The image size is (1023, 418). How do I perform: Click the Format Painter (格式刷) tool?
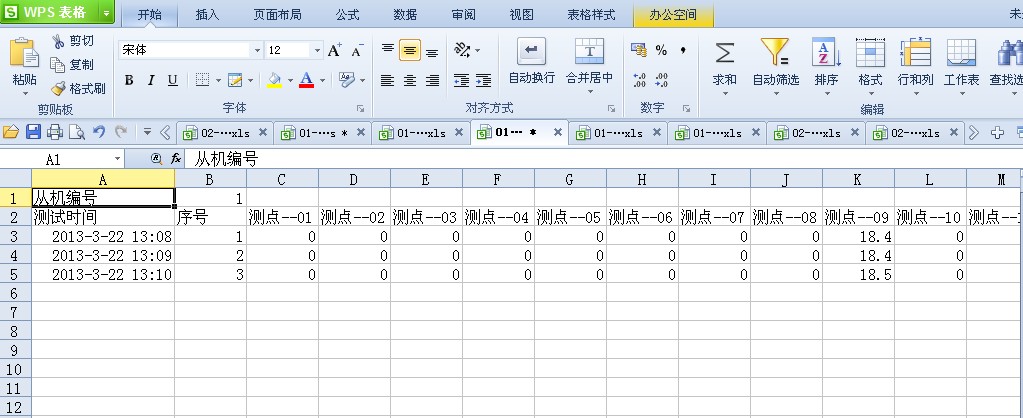tap(78, 88)
